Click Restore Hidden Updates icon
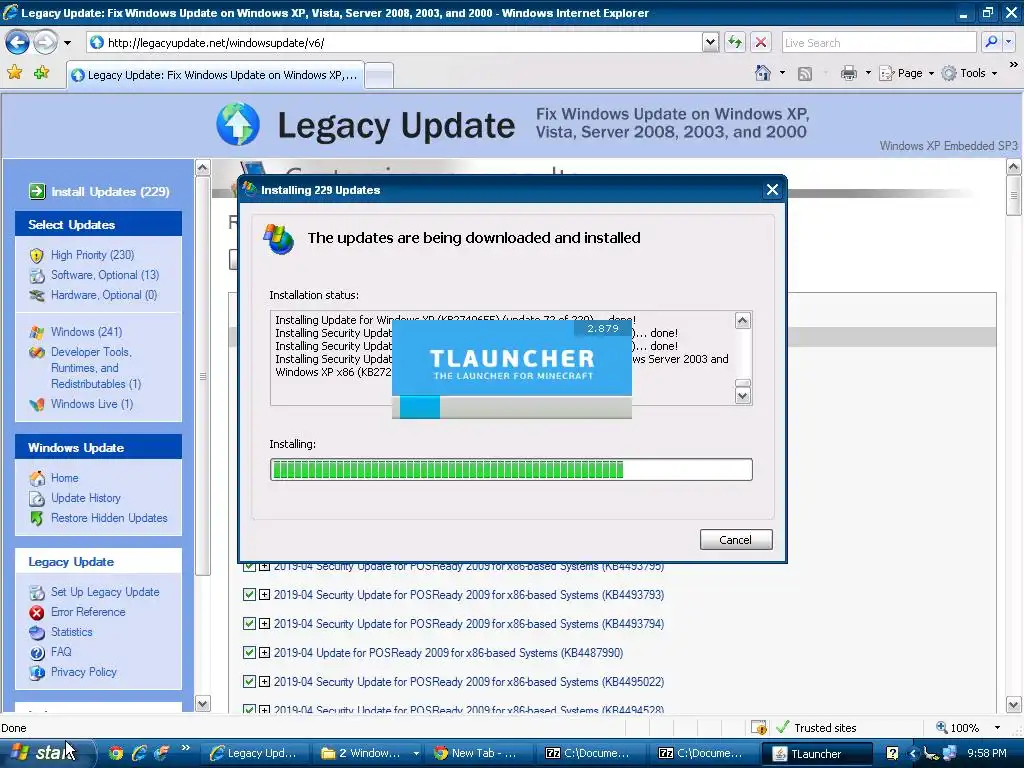1024x768 pixels. 37,519
